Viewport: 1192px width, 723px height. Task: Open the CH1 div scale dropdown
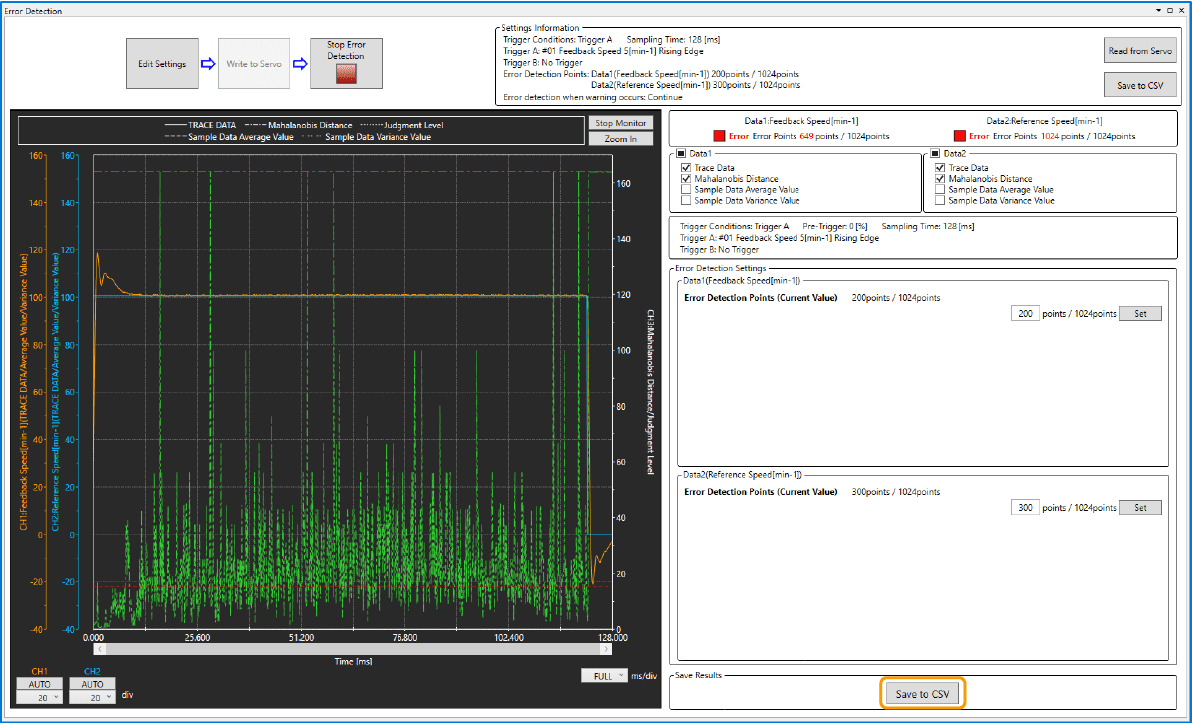click(40, 697)
